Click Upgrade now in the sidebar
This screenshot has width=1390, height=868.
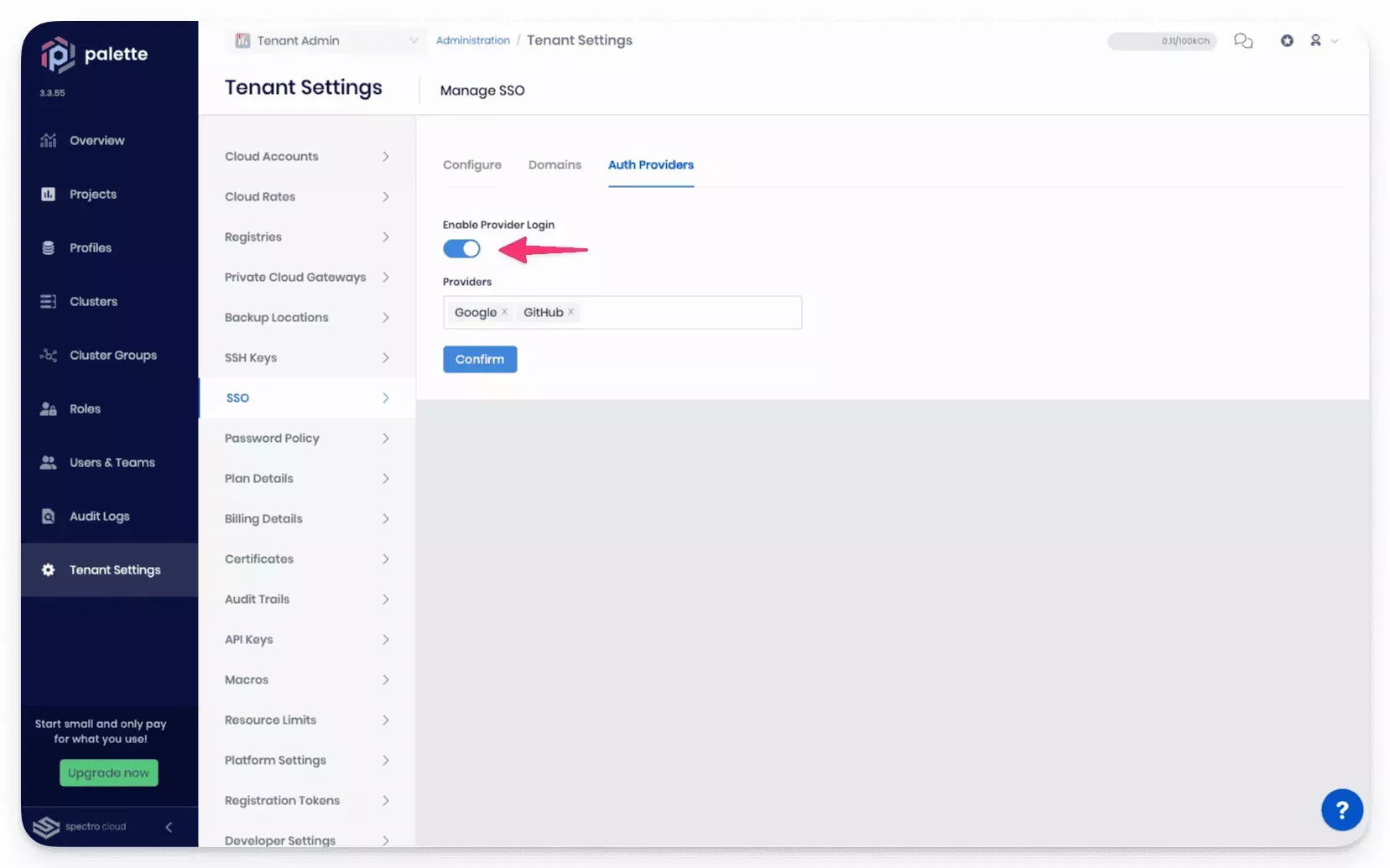[x=108, y=772]
